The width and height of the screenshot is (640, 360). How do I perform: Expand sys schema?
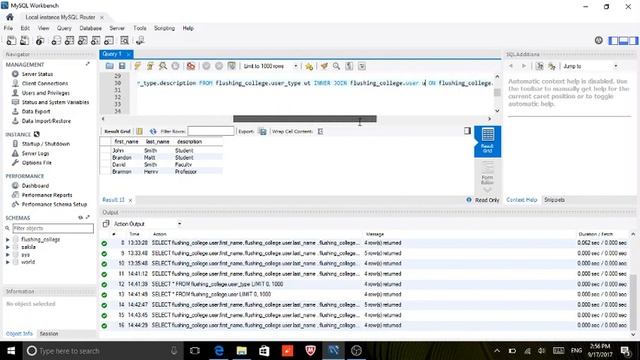click(8, 255)
